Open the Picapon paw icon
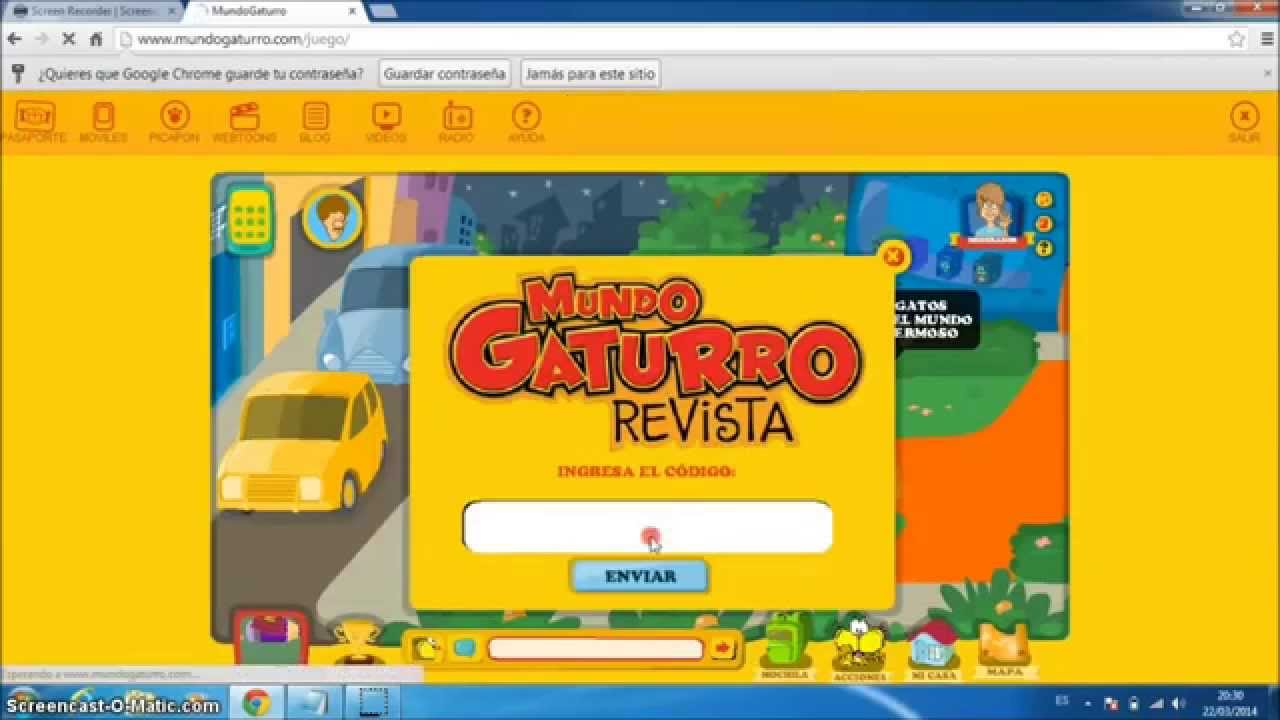The width and height of the screenshot is (1280, 720). pyautogui.click(x=174, y=122)
